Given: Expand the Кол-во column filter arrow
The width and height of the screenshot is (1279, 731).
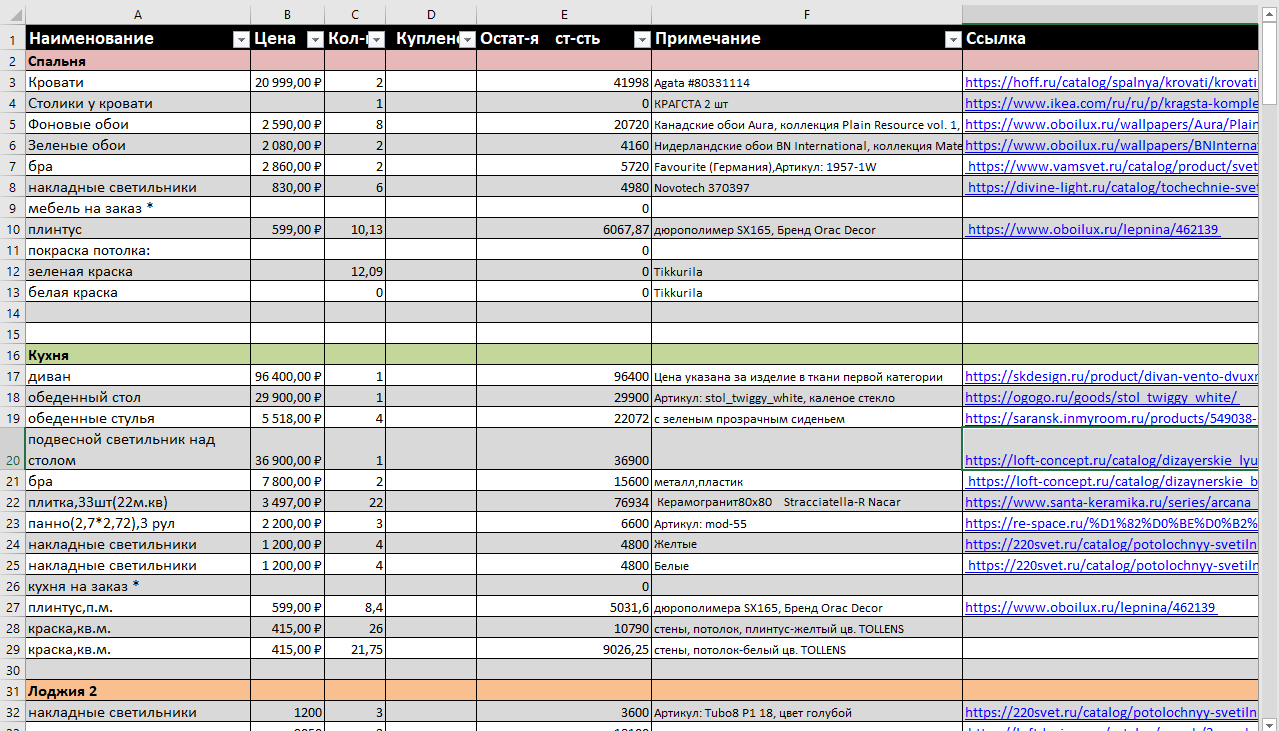Looking at the screenshot, I should pos(376,39).
